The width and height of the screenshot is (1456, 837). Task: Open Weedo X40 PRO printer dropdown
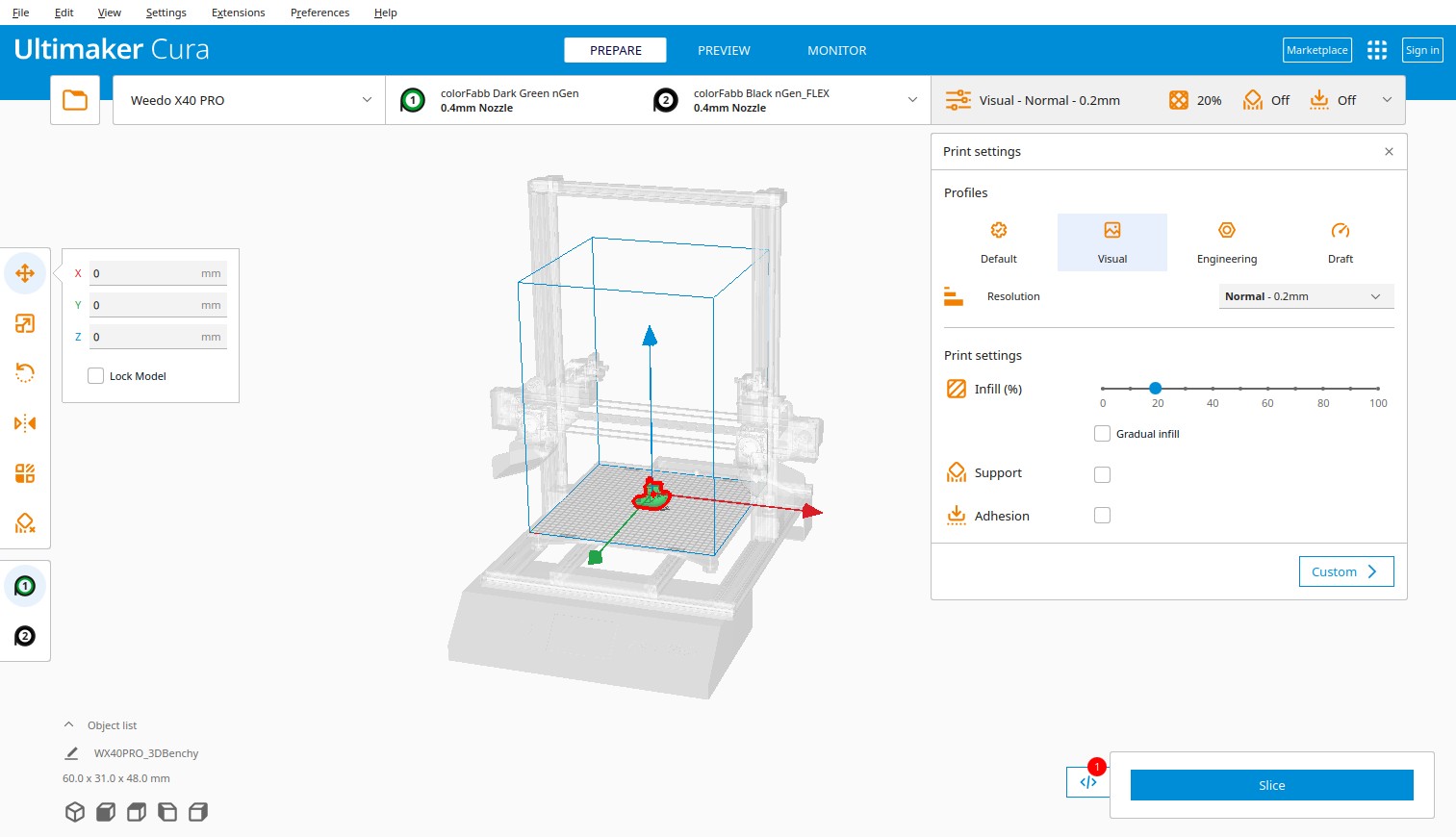click(x=249, y=100)
